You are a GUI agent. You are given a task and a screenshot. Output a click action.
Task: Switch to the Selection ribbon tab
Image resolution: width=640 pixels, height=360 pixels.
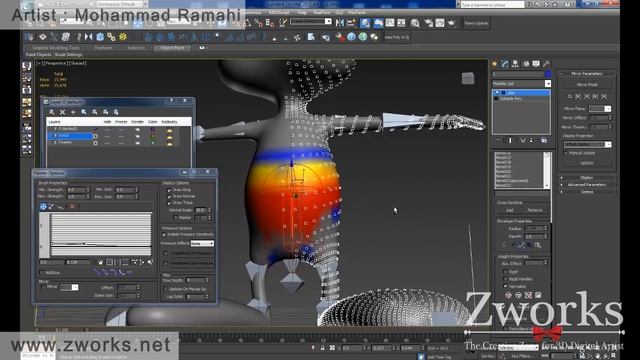tap(136, 48)
